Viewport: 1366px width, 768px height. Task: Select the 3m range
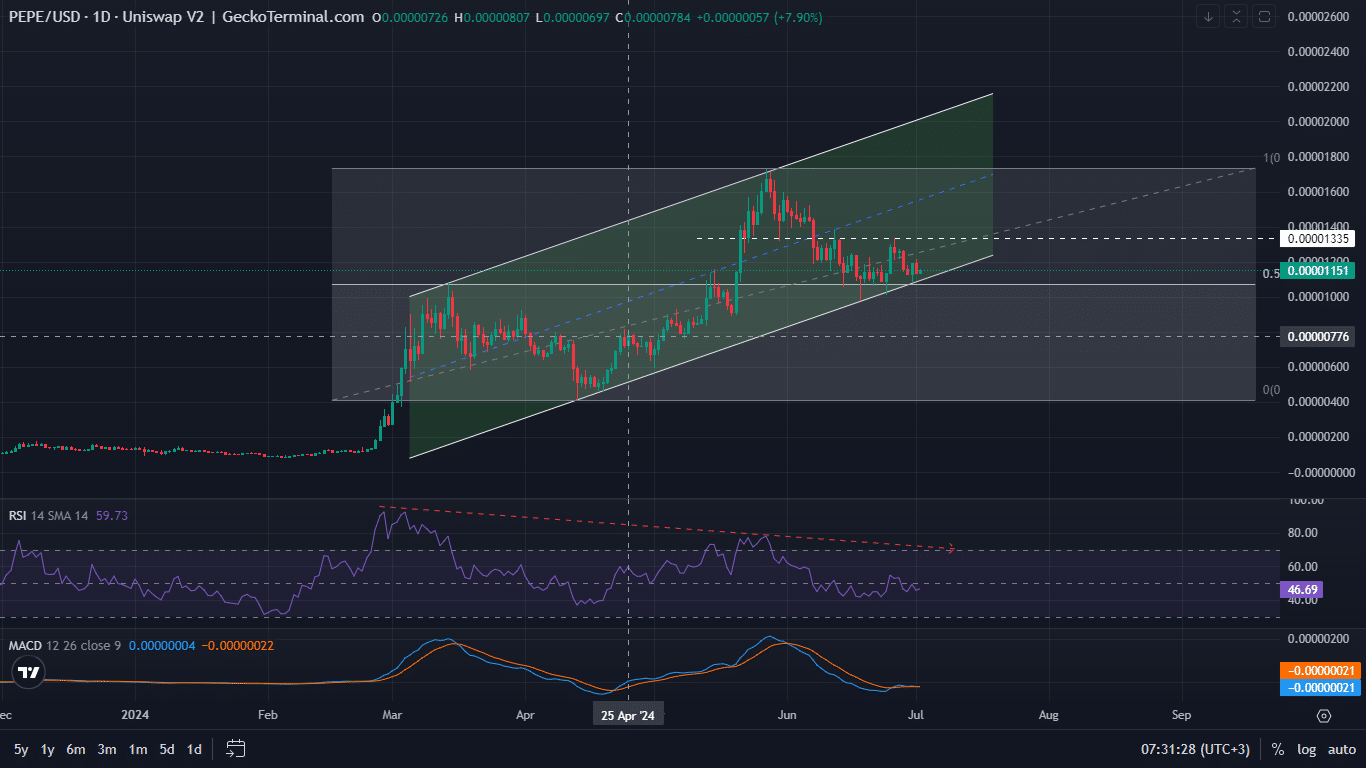tap(107, 749)
